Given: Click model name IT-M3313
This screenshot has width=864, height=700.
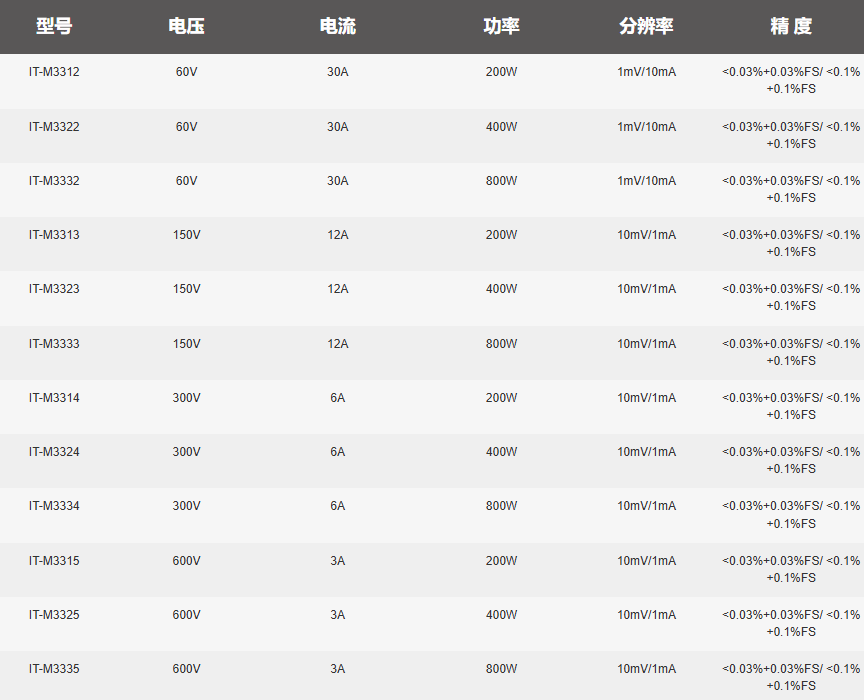Looking at the screenshot, I should click(54, 235).
